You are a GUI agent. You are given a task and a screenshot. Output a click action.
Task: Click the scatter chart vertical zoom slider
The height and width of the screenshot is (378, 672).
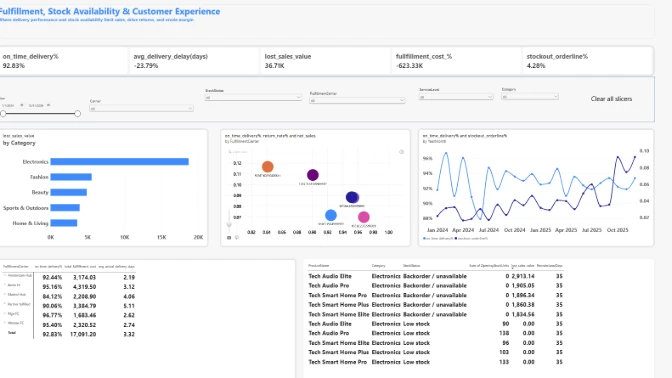coord(229,225)
